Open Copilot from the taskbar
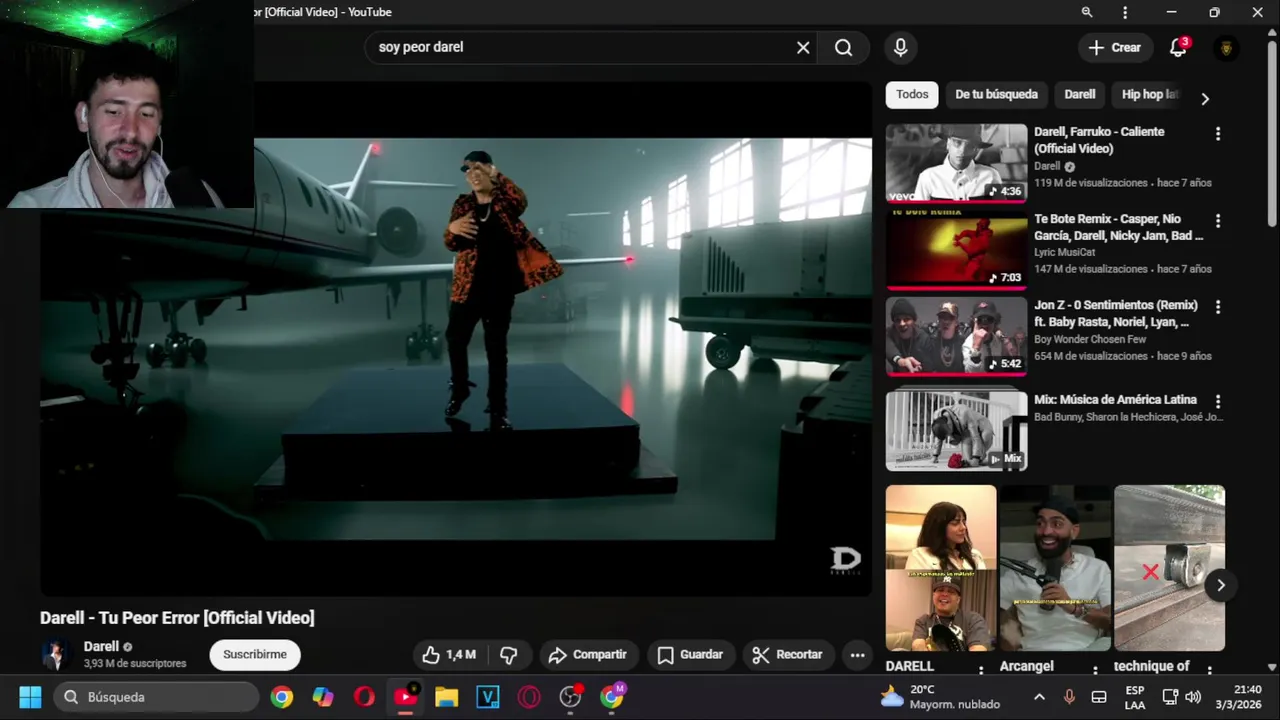 click(x=323, y=697)
